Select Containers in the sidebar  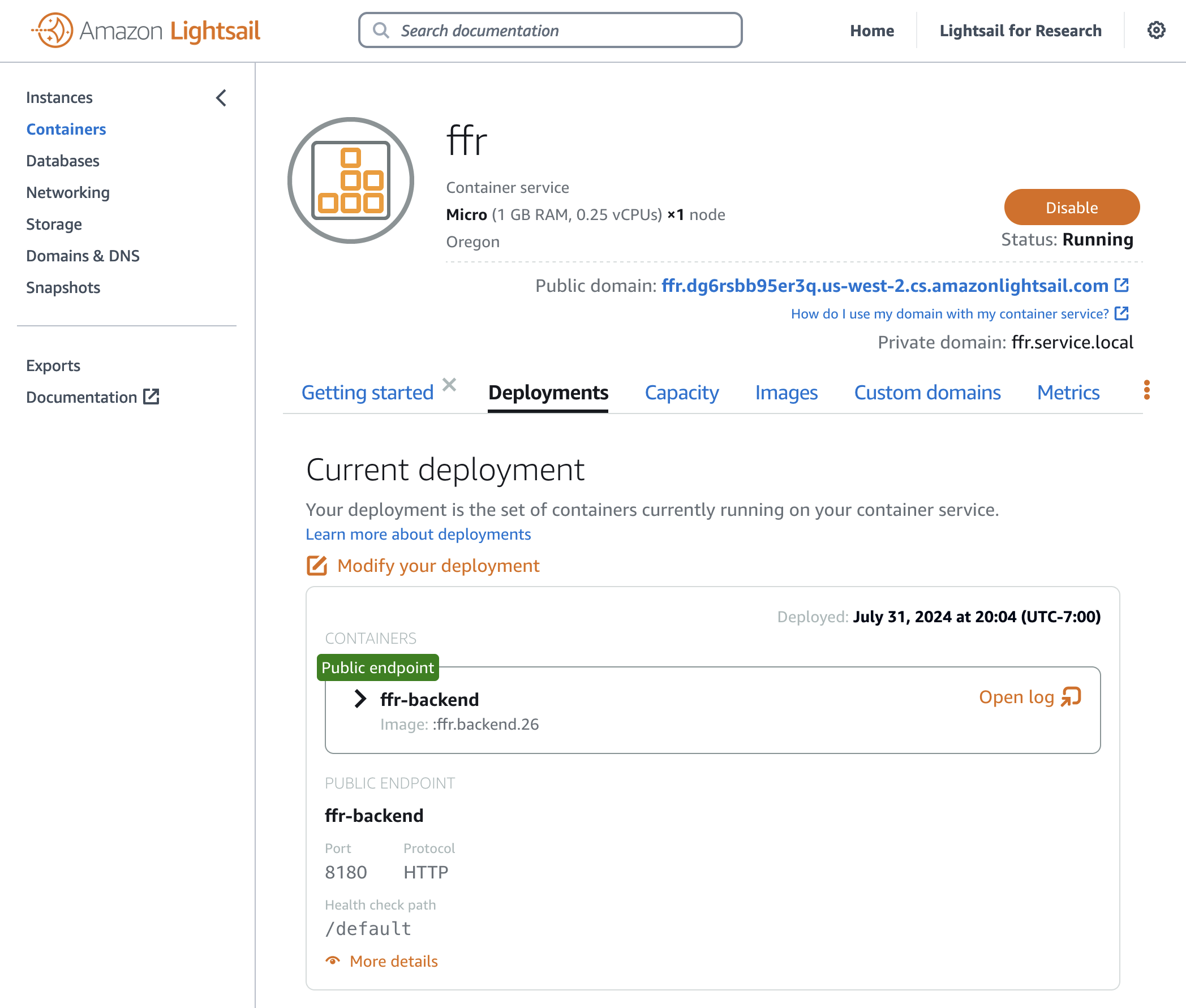point(66,129)
